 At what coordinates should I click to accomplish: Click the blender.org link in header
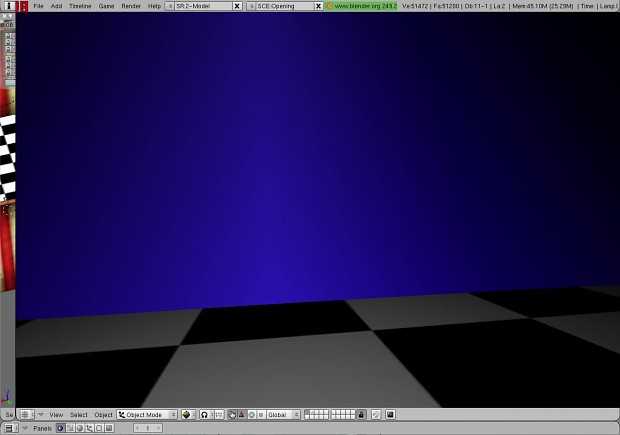click(362, 6)
